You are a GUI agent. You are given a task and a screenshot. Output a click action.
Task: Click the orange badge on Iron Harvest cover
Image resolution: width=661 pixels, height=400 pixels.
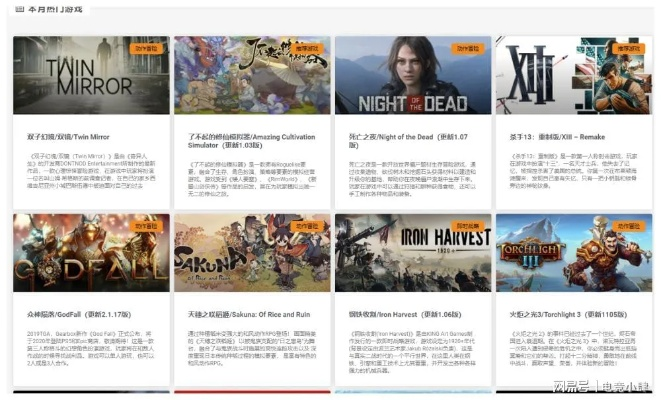[467, 225]
